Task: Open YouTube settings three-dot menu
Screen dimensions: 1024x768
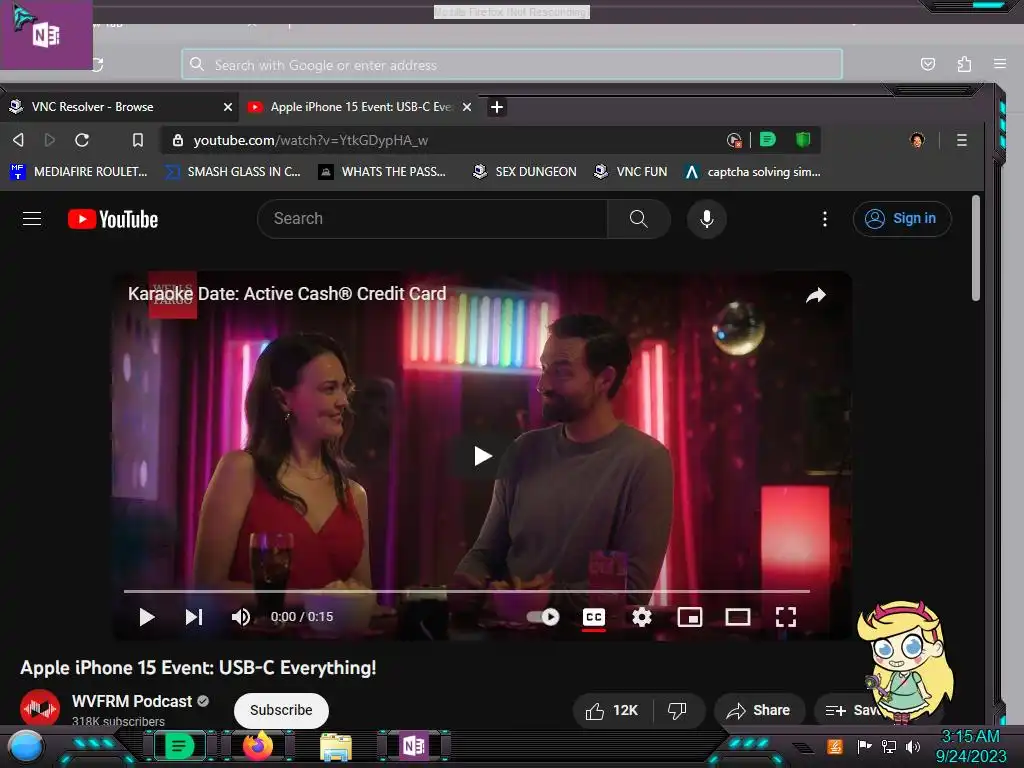Action: tap(825, 219)
